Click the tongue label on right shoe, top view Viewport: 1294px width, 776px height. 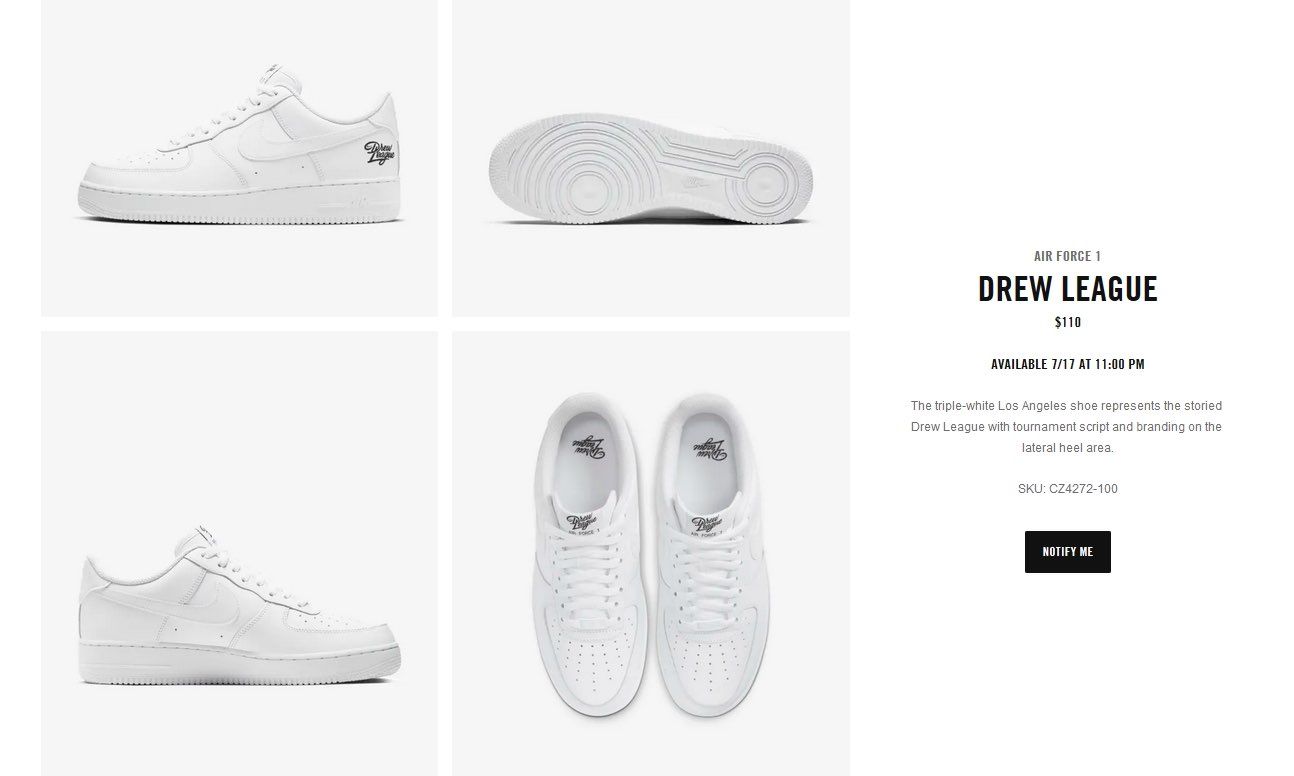point(709,527)
